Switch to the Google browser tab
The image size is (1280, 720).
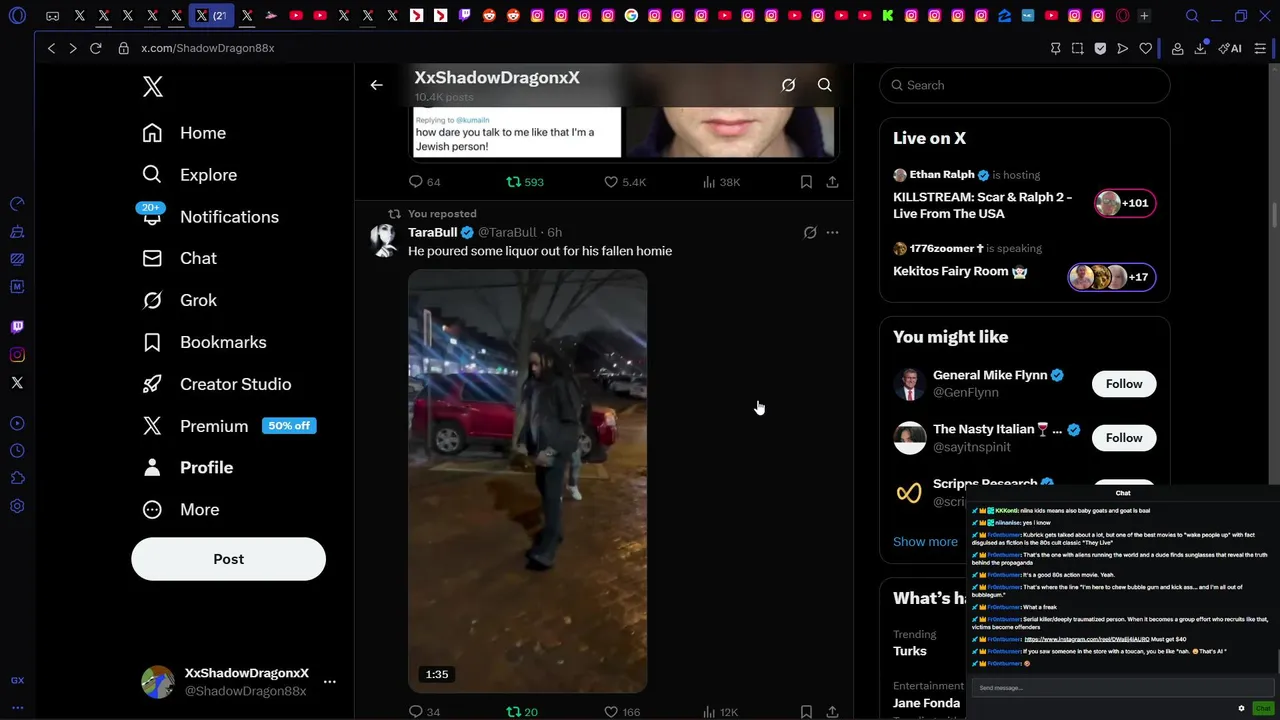(631, 16)
